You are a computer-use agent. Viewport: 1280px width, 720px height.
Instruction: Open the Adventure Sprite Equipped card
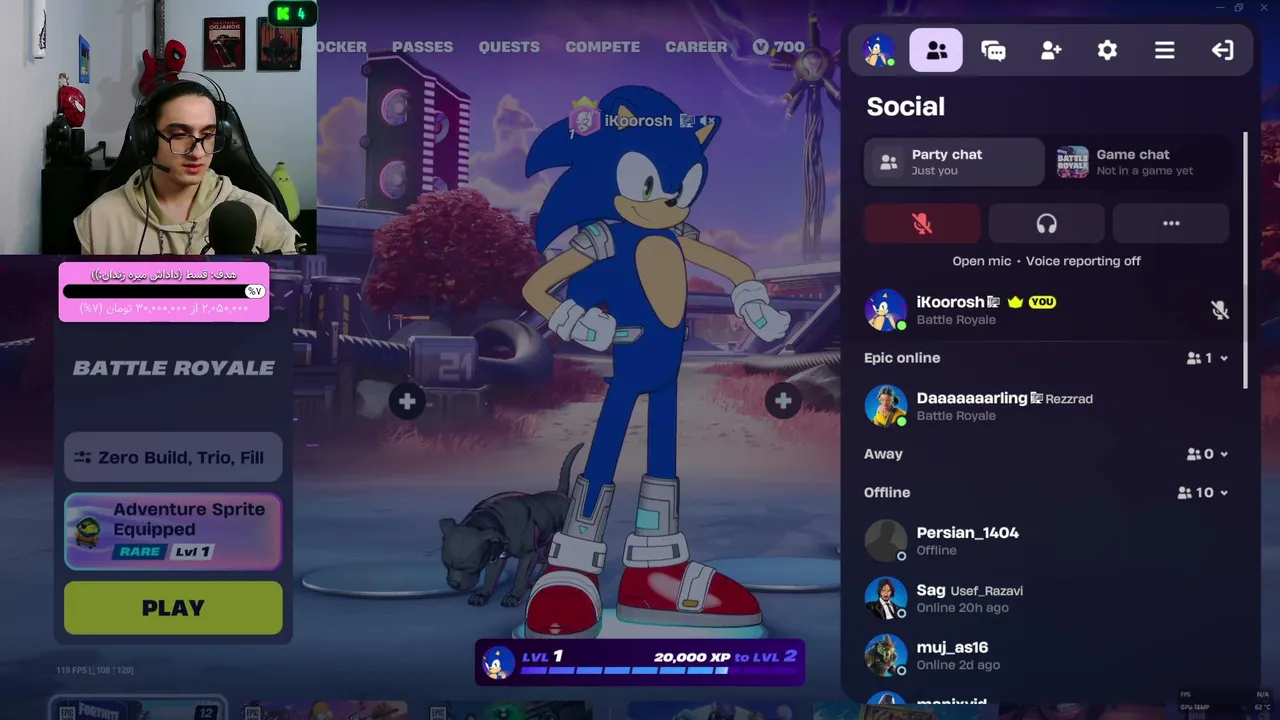point(173,531)
